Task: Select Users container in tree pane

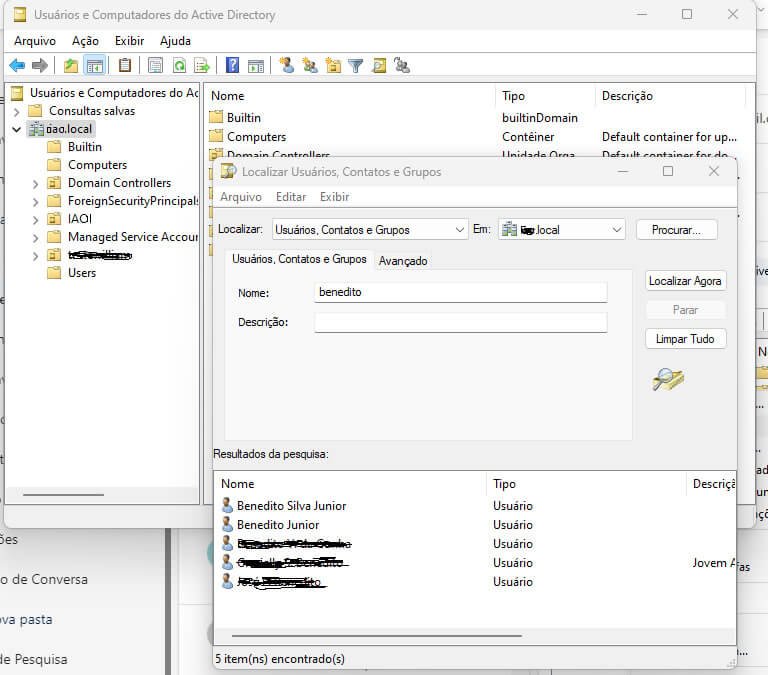Action: pyautogui.click(x=82, y=273)
